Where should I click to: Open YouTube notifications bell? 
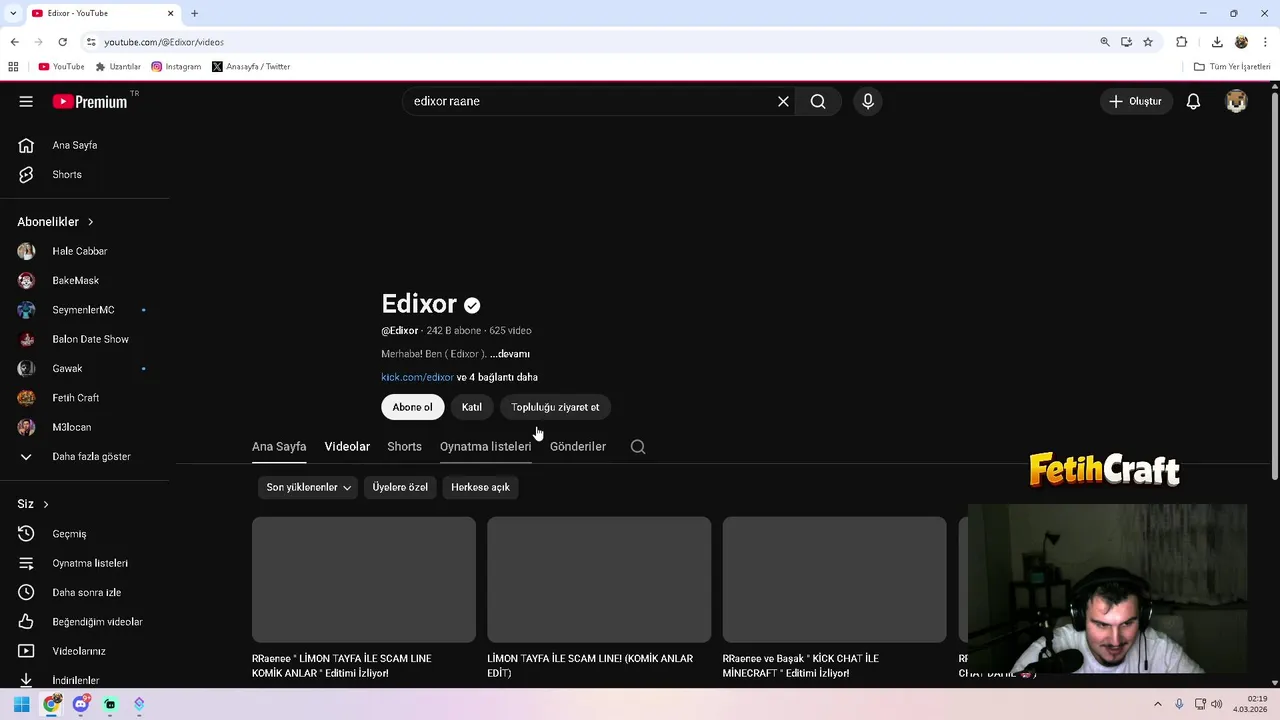click(x=1193, y=101)
